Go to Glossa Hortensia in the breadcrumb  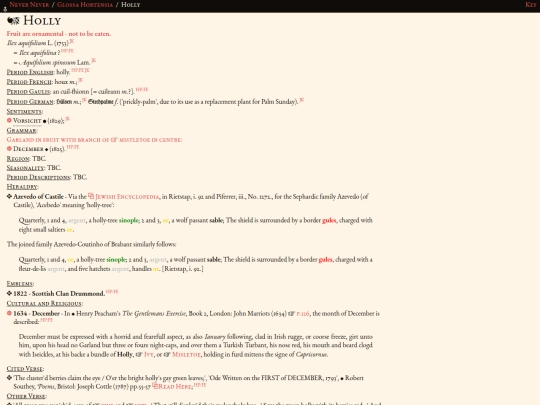(85, 4)
